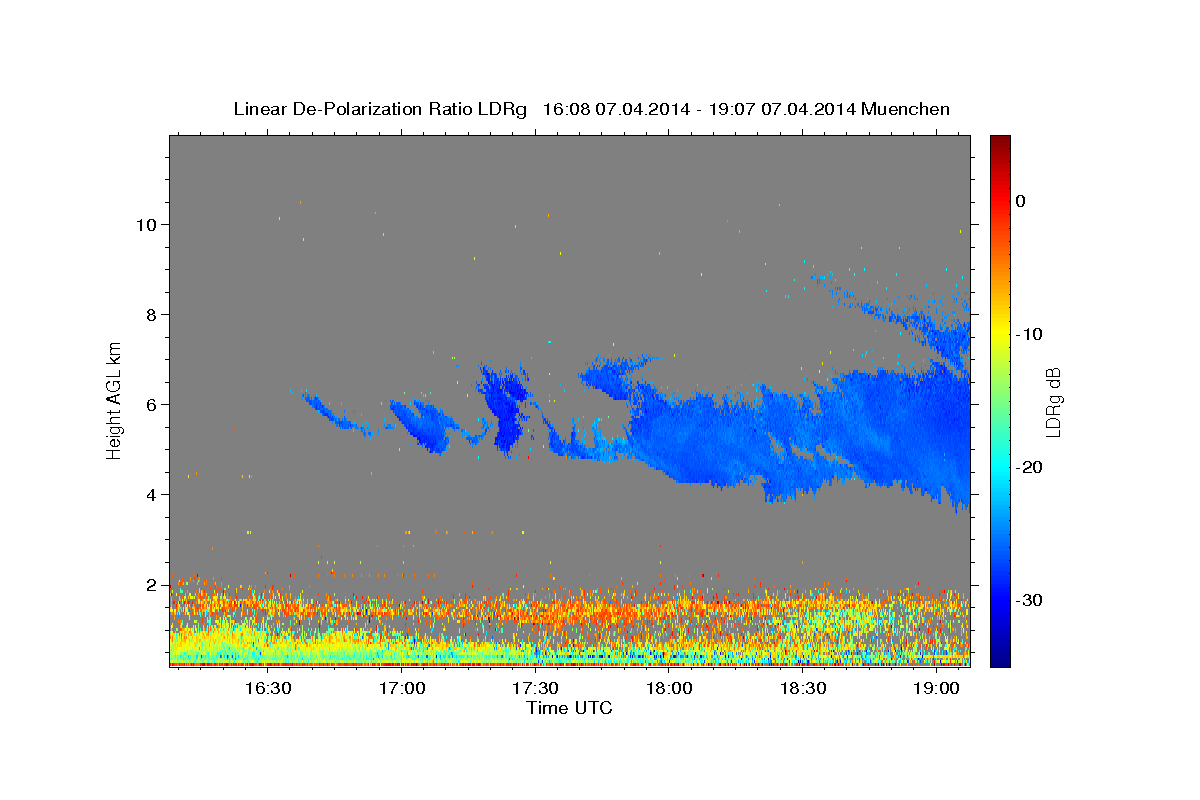Click the colorbar value -30 label
This screenshot has height=800, width=1200.
[1029, 600]
